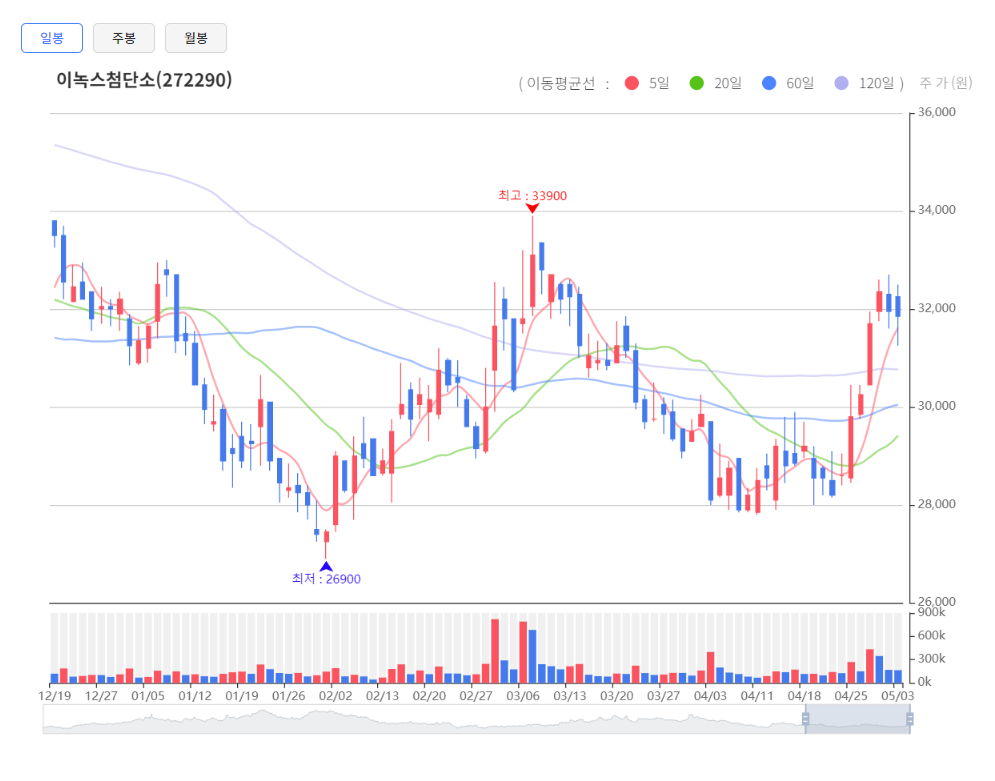Click the 02/02 date axis label
Image resolution: width=995 pixels, height=781 pixels.
click(336, 695)
